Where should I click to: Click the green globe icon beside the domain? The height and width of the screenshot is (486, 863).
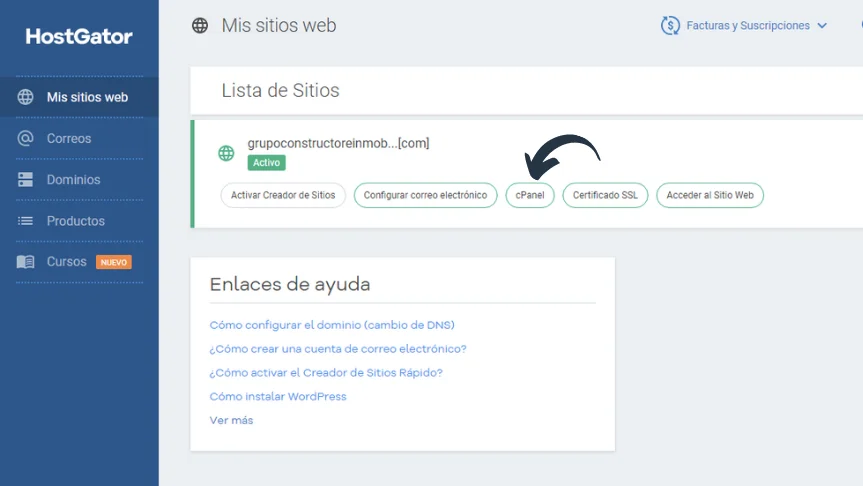tap(226, 153)
